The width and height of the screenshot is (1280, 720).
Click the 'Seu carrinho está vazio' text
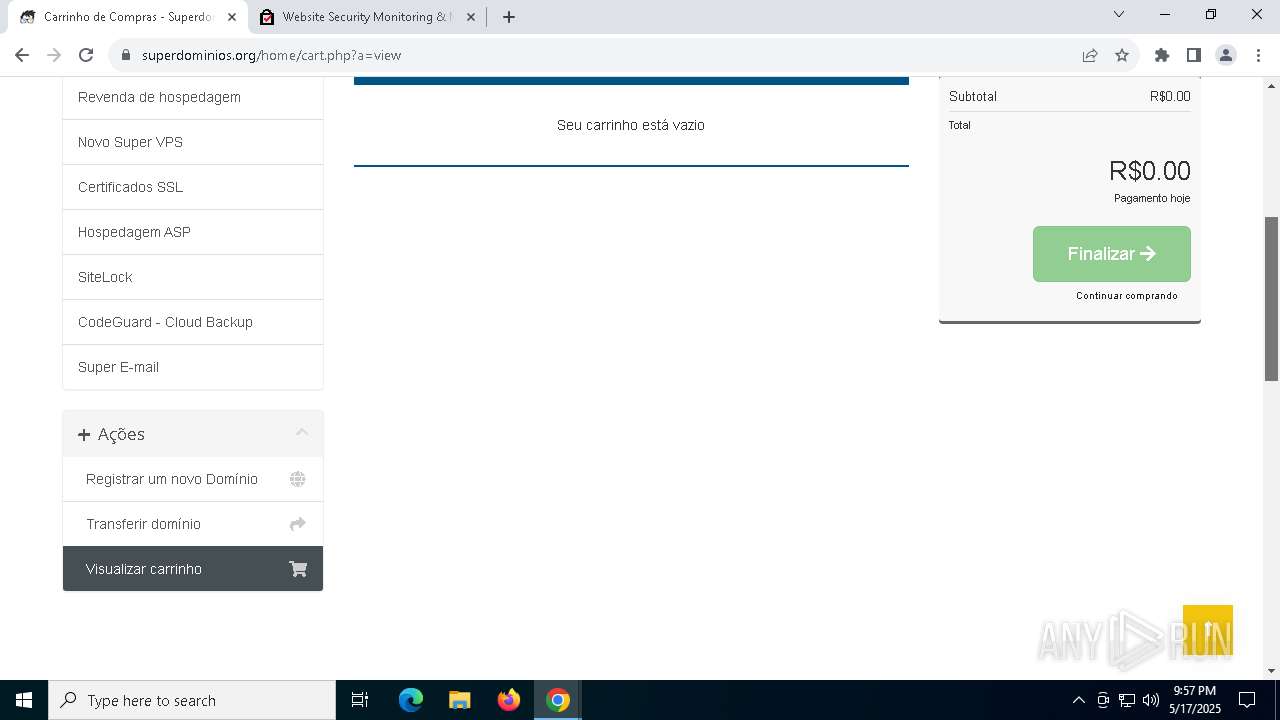631,125
